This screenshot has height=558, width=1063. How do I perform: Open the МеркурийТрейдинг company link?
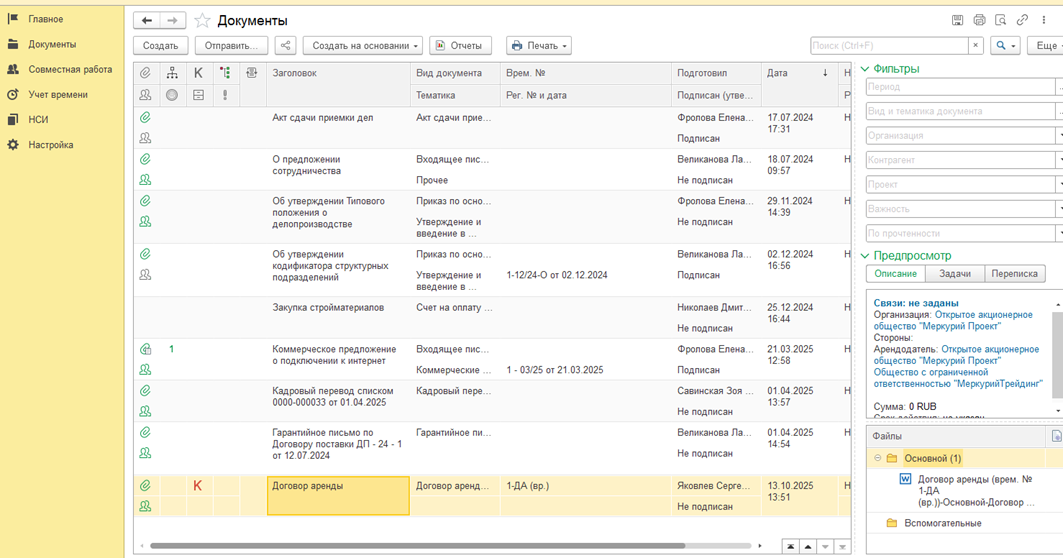point(958,378)
